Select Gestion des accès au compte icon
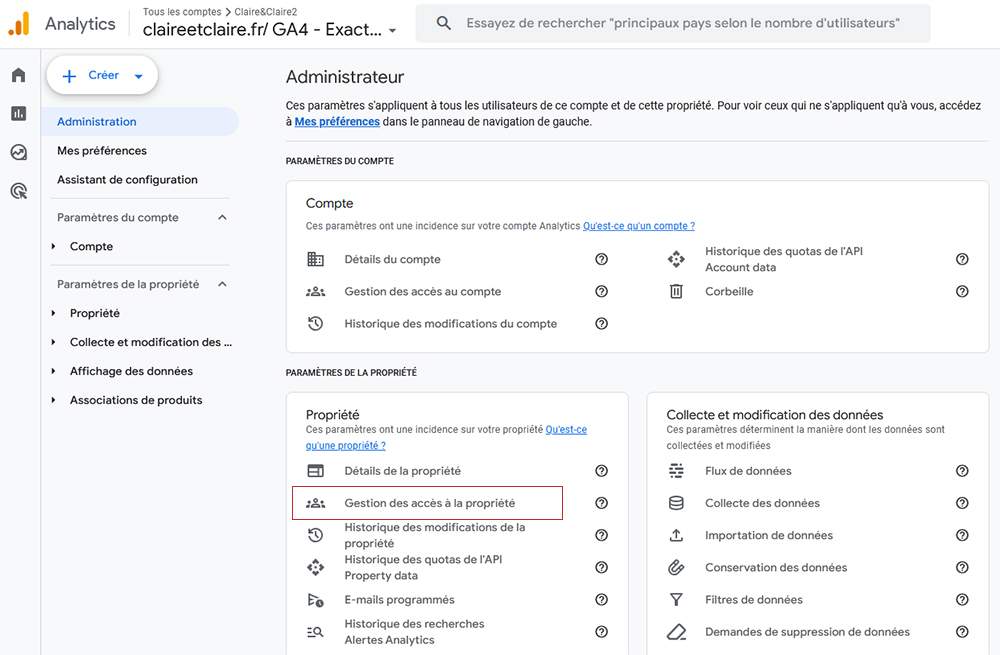1000x655 pixels. pyautogui.click(x=317, y=291)
